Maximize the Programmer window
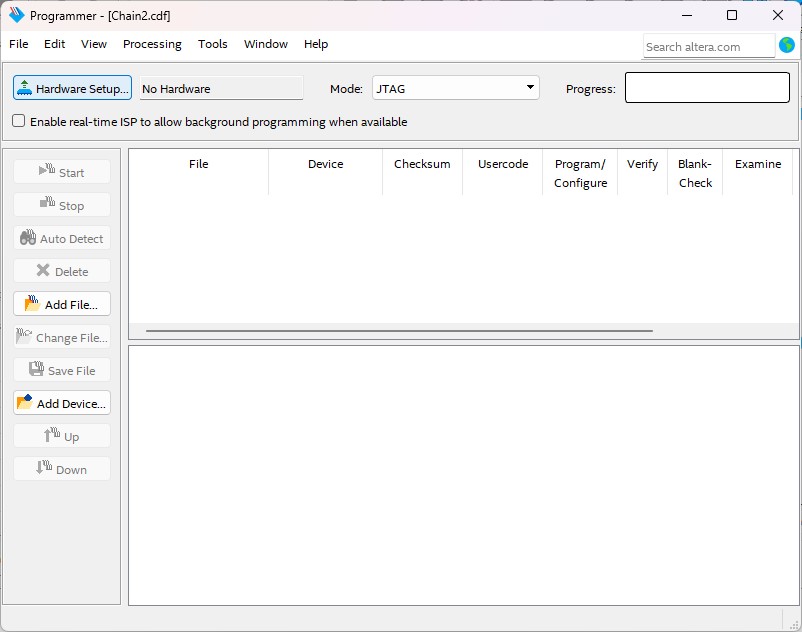Viewport: 802px width, 632px height. tap(732, 15)
